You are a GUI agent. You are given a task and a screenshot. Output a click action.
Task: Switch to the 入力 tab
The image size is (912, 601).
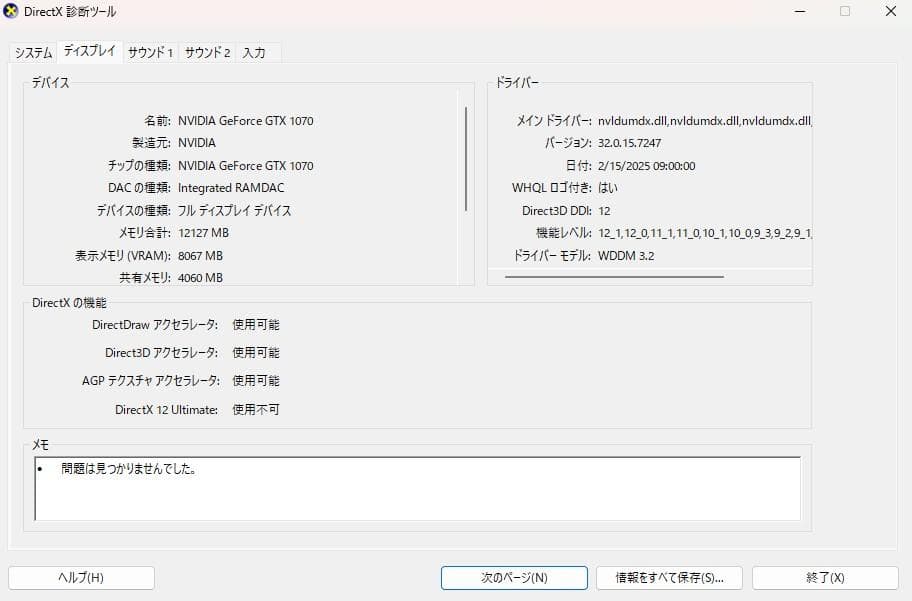click(255, 51)
